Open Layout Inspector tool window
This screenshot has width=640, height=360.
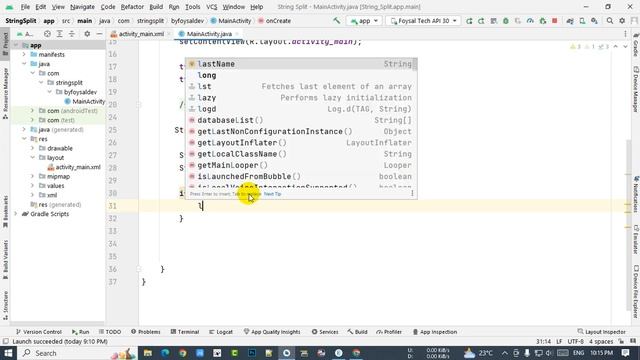coord(601,332)
